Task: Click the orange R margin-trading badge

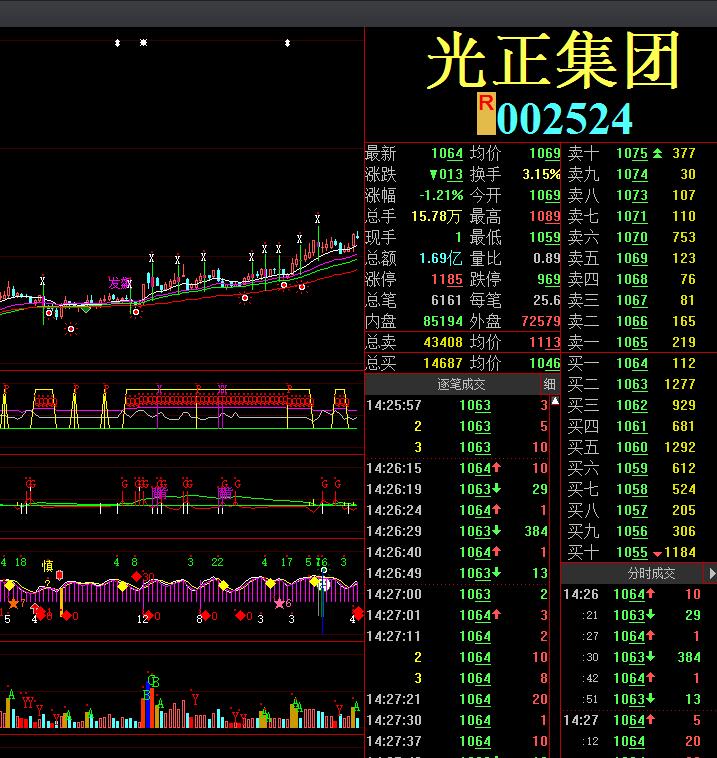Action: pyautogui.click(x=486, y=113)
